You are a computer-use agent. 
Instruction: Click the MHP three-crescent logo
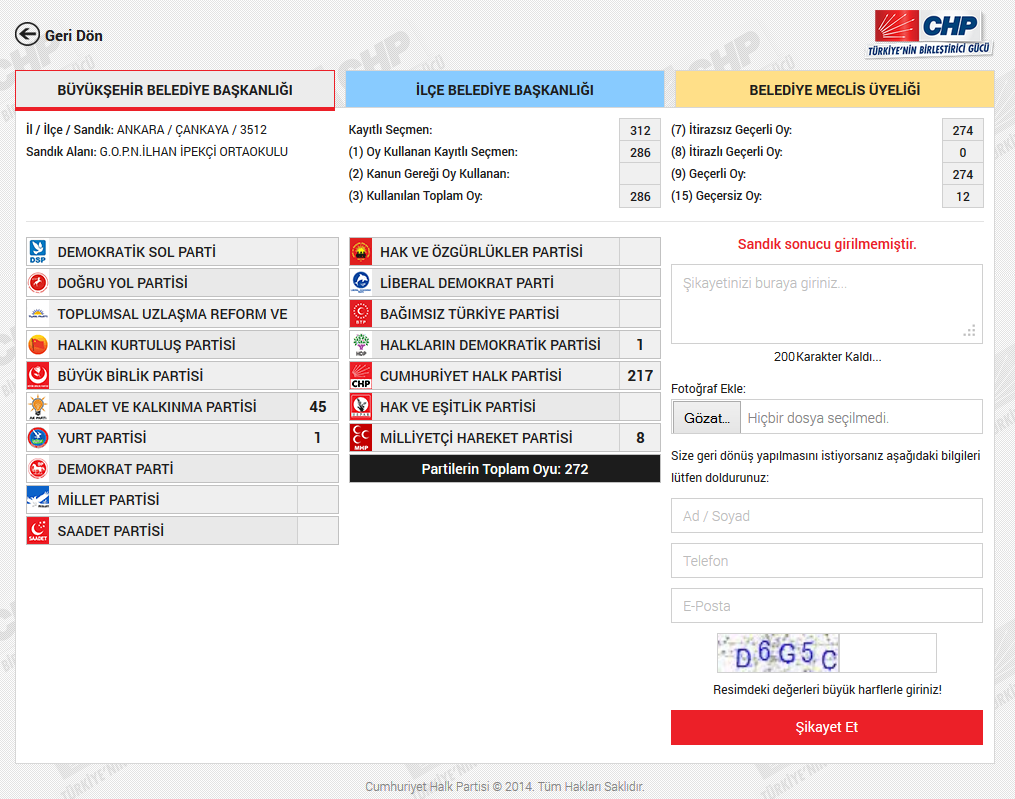click(x=361, y=438)
